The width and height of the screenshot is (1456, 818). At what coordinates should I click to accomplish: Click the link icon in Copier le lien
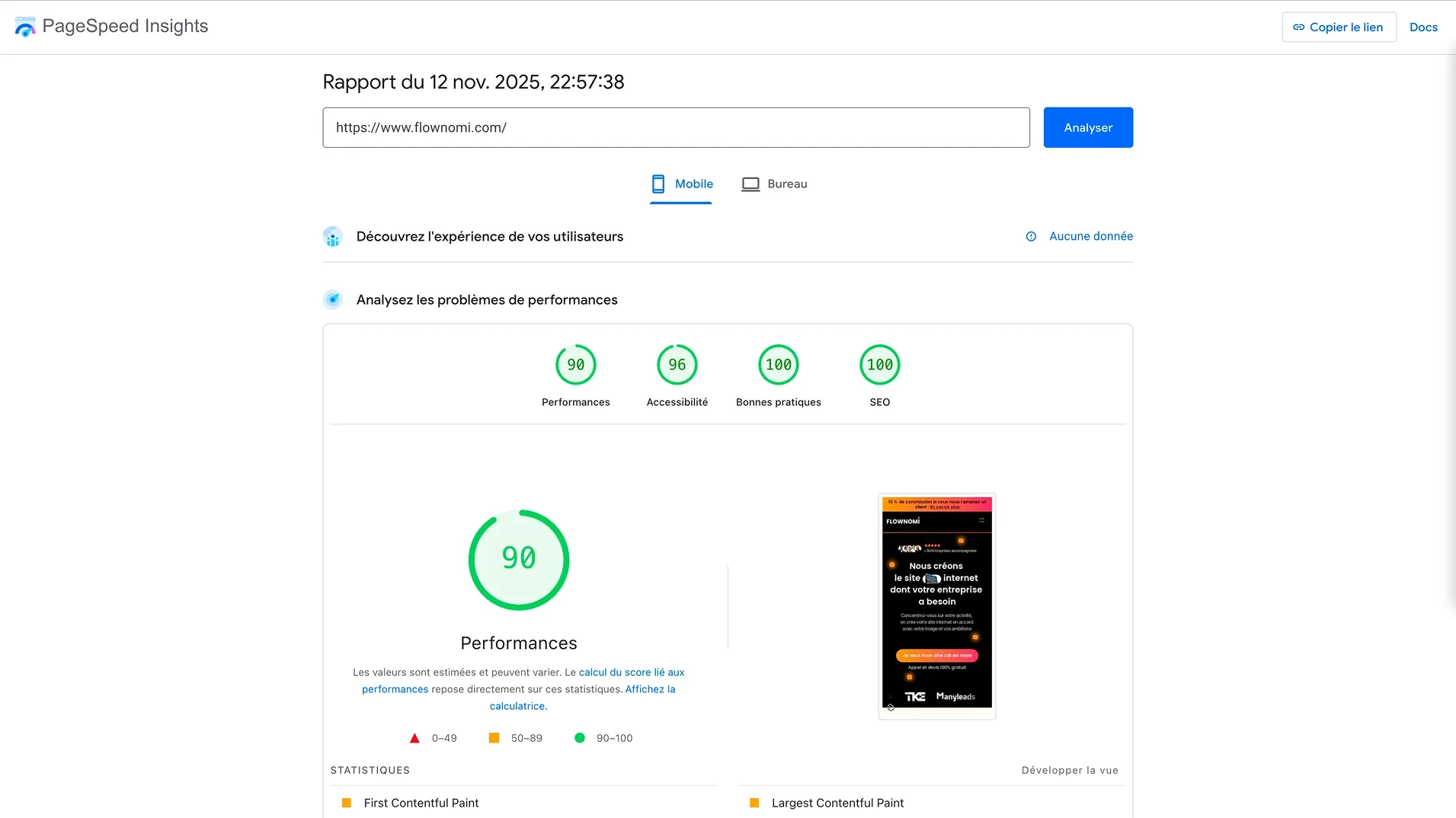pos(1299,27)
